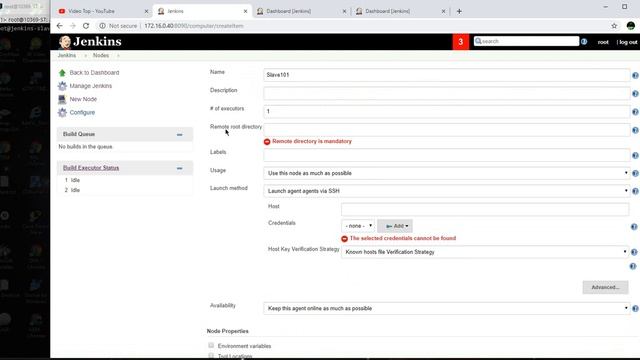
Task: Open the Build Executor Status link
Action: (x=91, y=168)
